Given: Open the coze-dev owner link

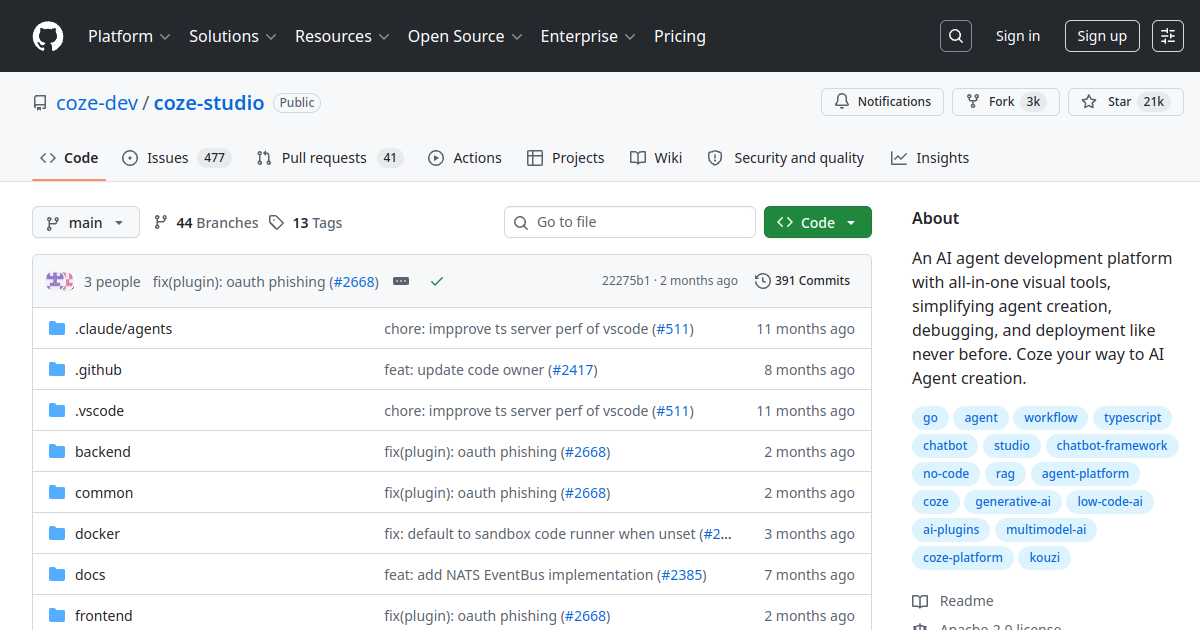Looking at the screenshot, I should pos(97,103).
